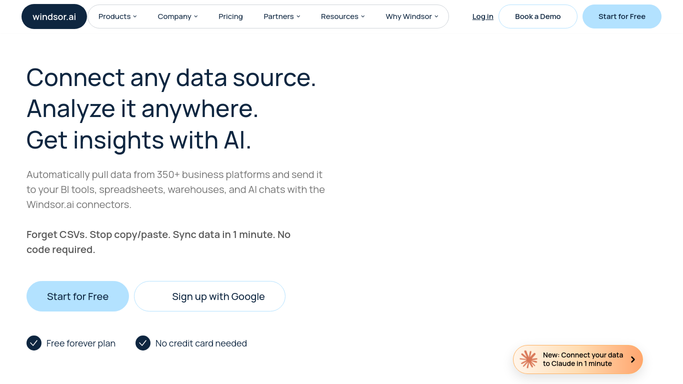Click the Log in link
683x384 pixels.
point(483,17)
